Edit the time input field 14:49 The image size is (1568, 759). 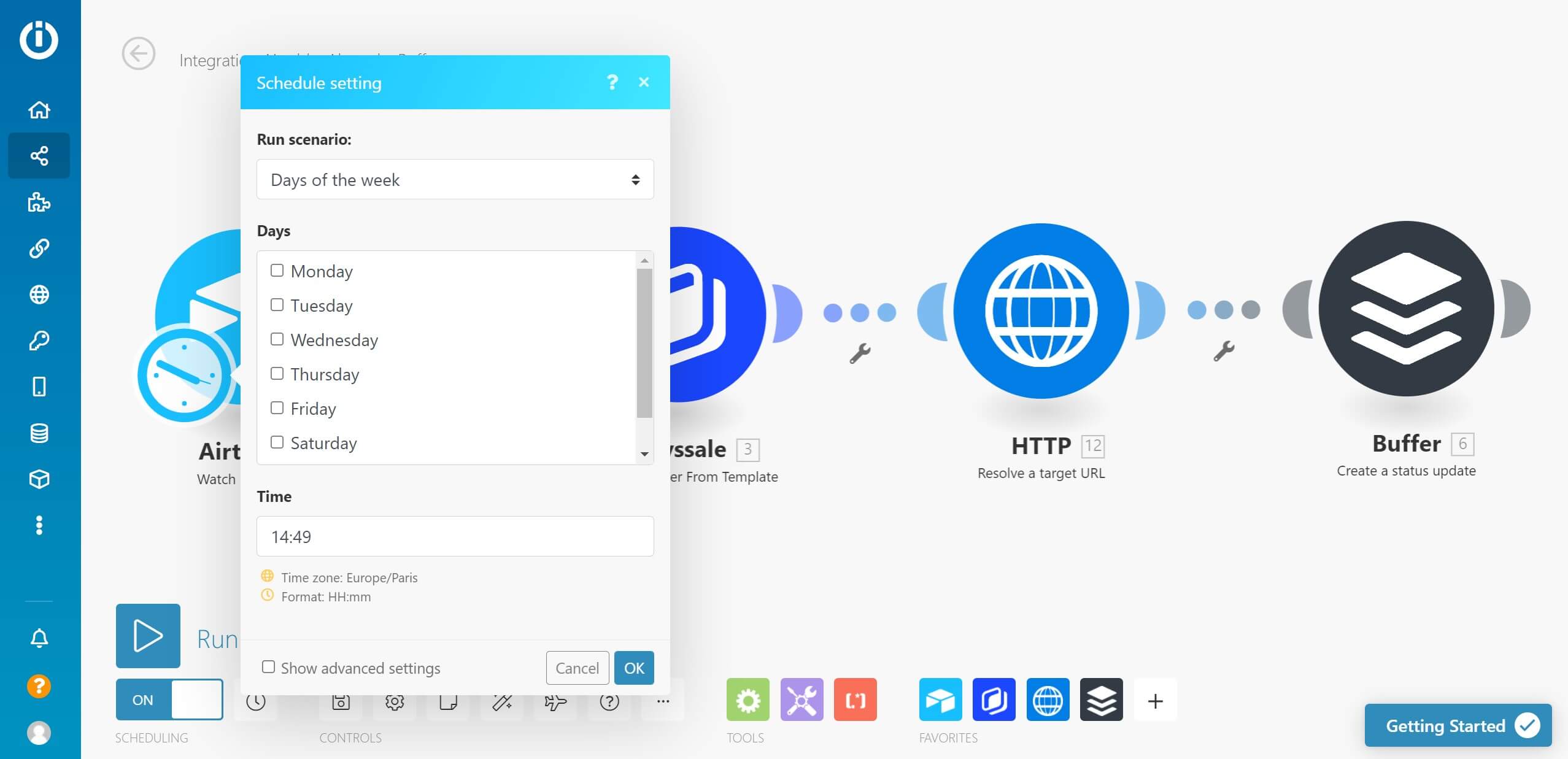click(x=455, y=537)
